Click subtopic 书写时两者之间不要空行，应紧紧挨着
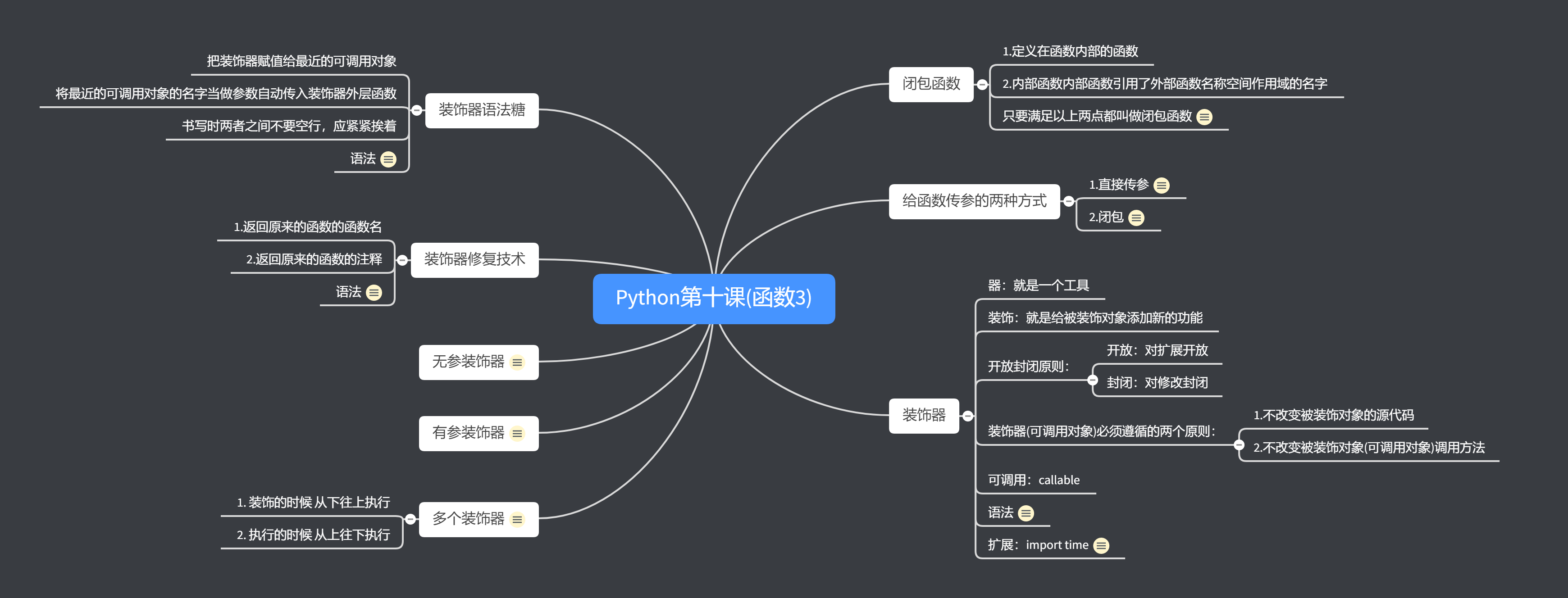 point(288,126)
